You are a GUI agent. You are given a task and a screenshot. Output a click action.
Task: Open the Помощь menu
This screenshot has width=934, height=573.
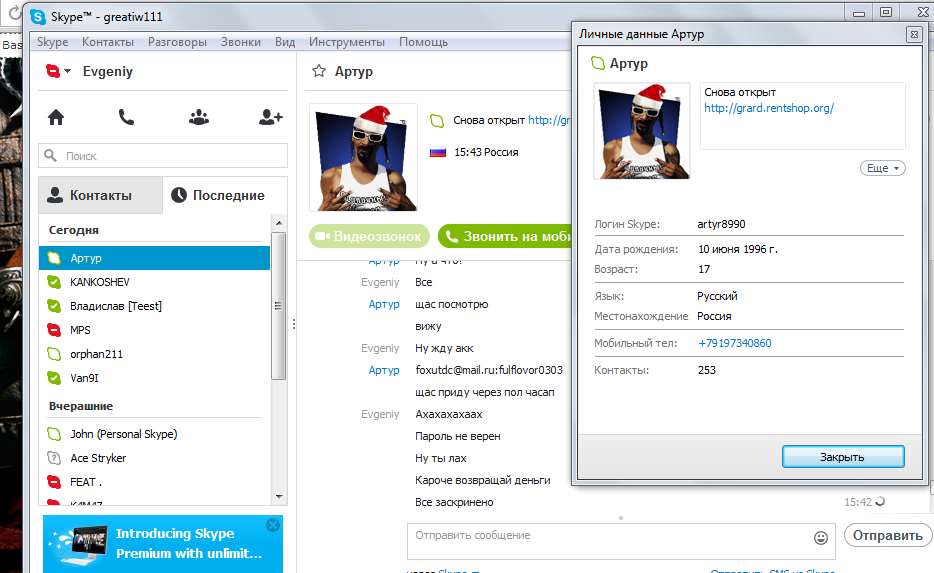point(424,42)
